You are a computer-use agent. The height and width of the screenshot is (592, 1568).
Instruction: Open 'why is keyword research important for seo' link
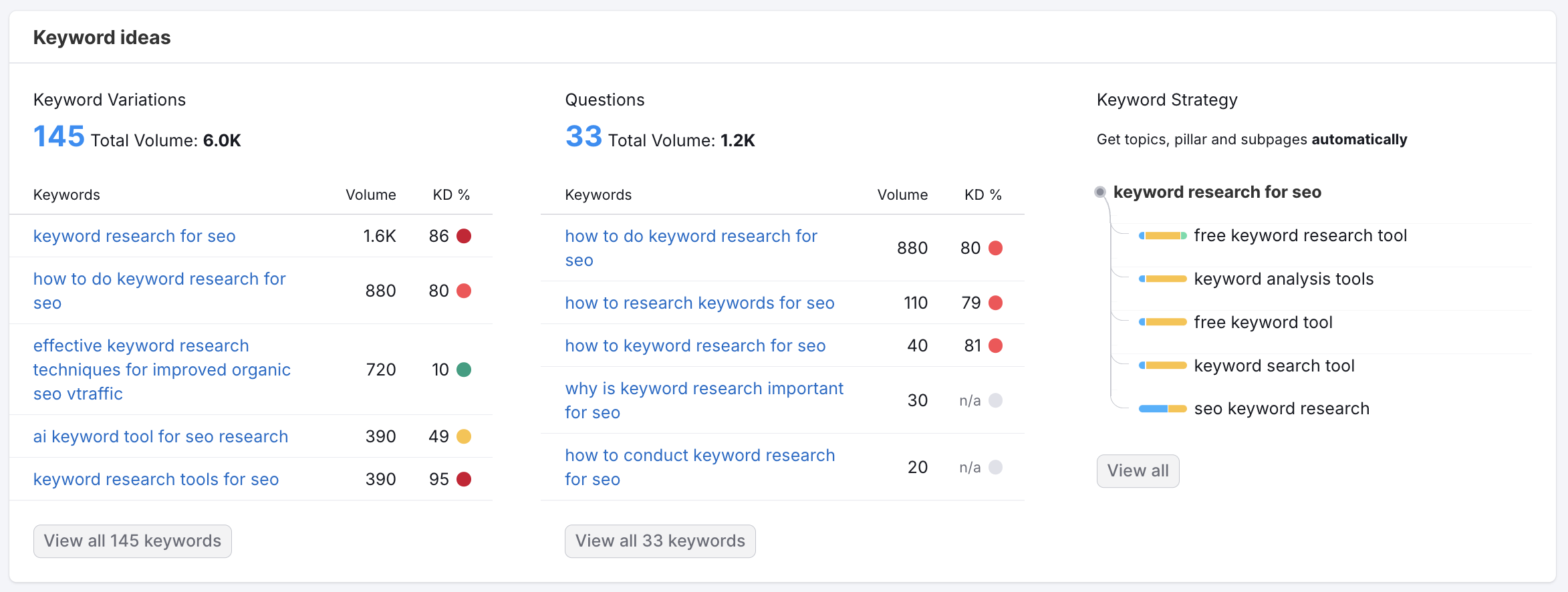tap(704, 400)
